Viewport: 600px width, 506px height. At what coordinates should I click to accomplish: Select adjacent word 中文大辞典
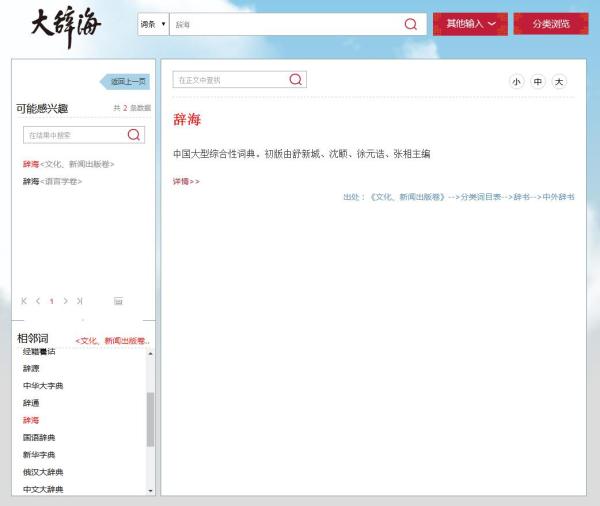tap(43, 489)
